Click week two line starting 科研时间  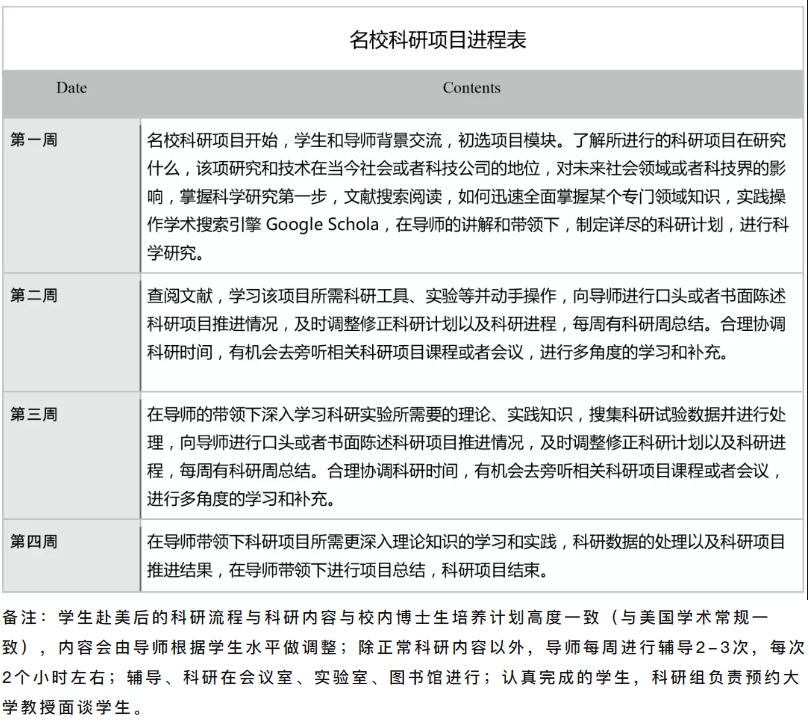[438, 352]
